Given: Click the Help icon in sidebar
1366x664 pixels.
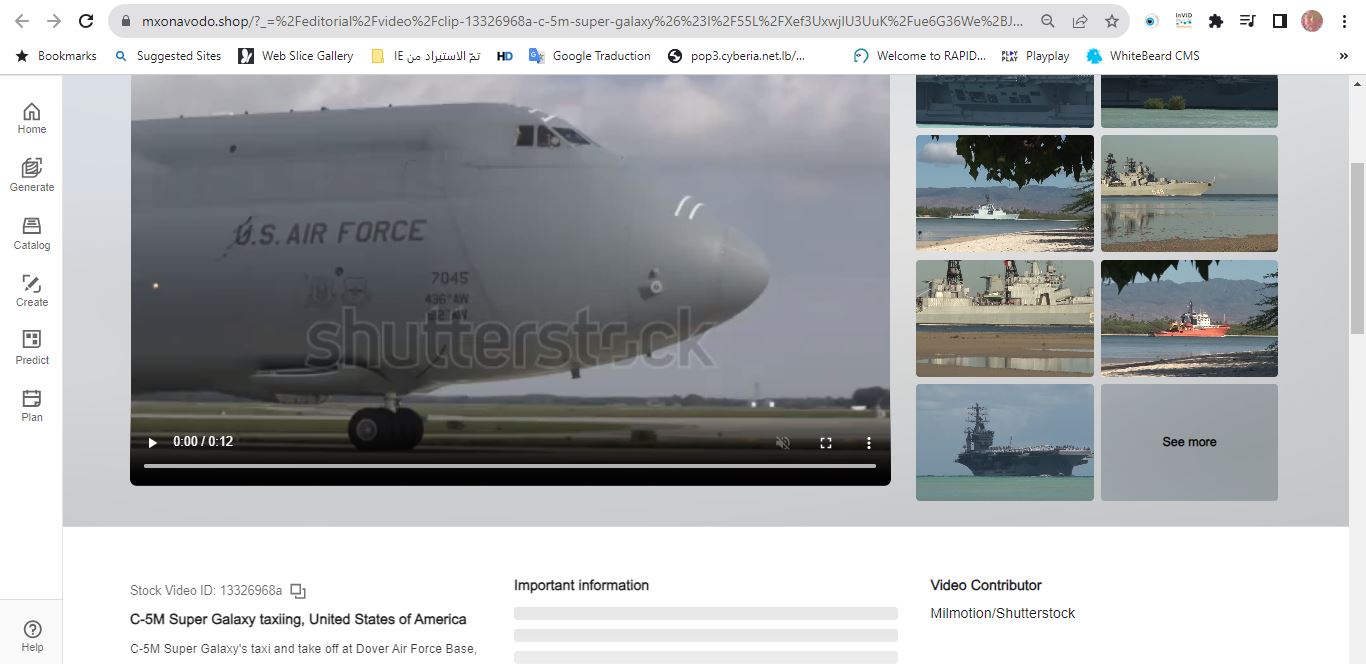Looking at the screenshot, I should (x=32, y=634).
